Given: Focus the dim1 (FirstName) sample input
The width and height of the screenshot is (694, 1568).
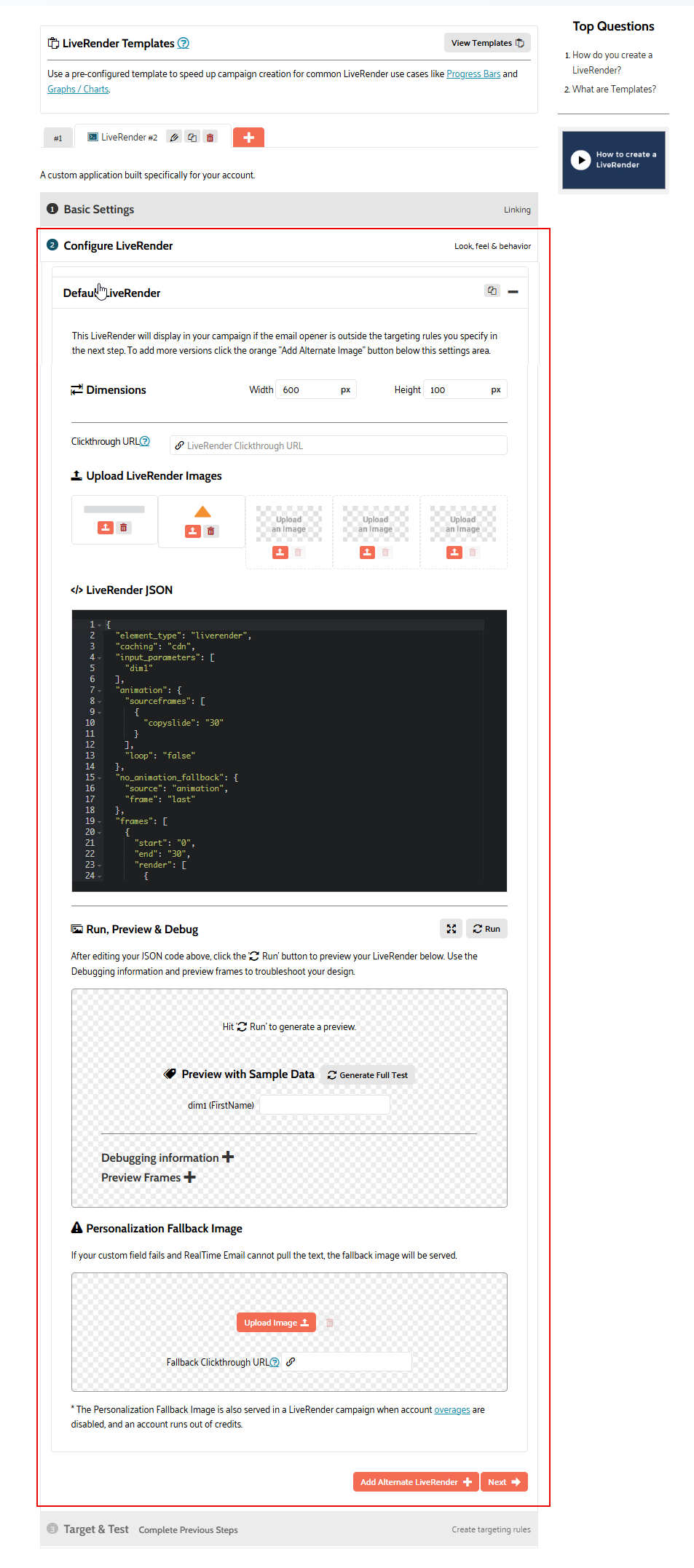Looking at the screenshot, I should click(x=325, y=1105).
